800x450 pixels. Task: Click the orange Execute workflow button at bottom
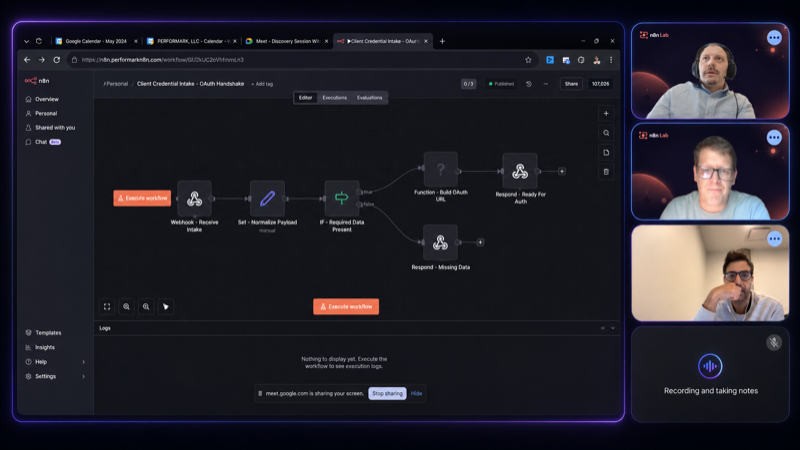click(346, 307)
